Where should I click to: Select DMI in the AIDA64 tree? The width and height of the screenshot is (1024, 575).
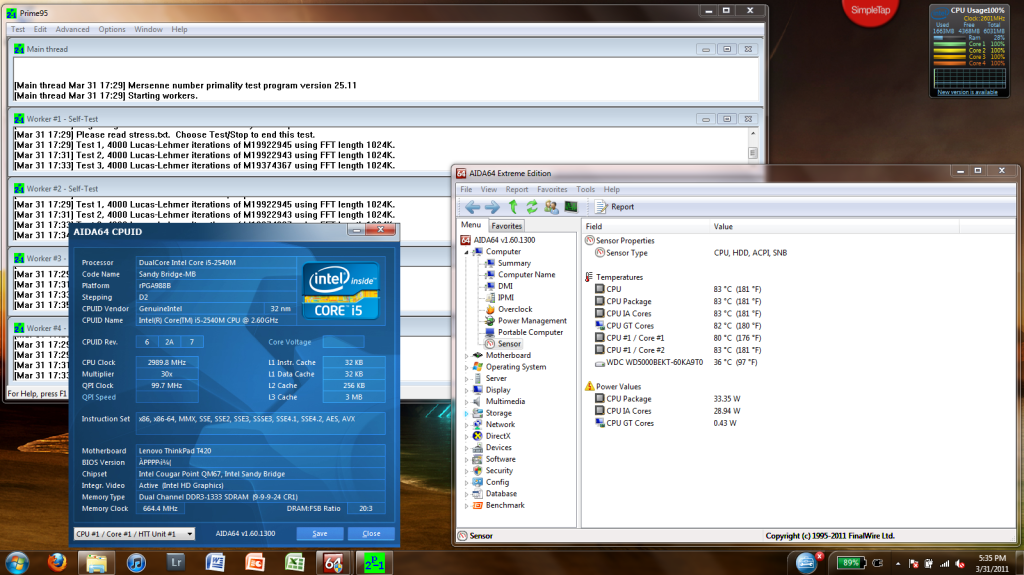505,286
